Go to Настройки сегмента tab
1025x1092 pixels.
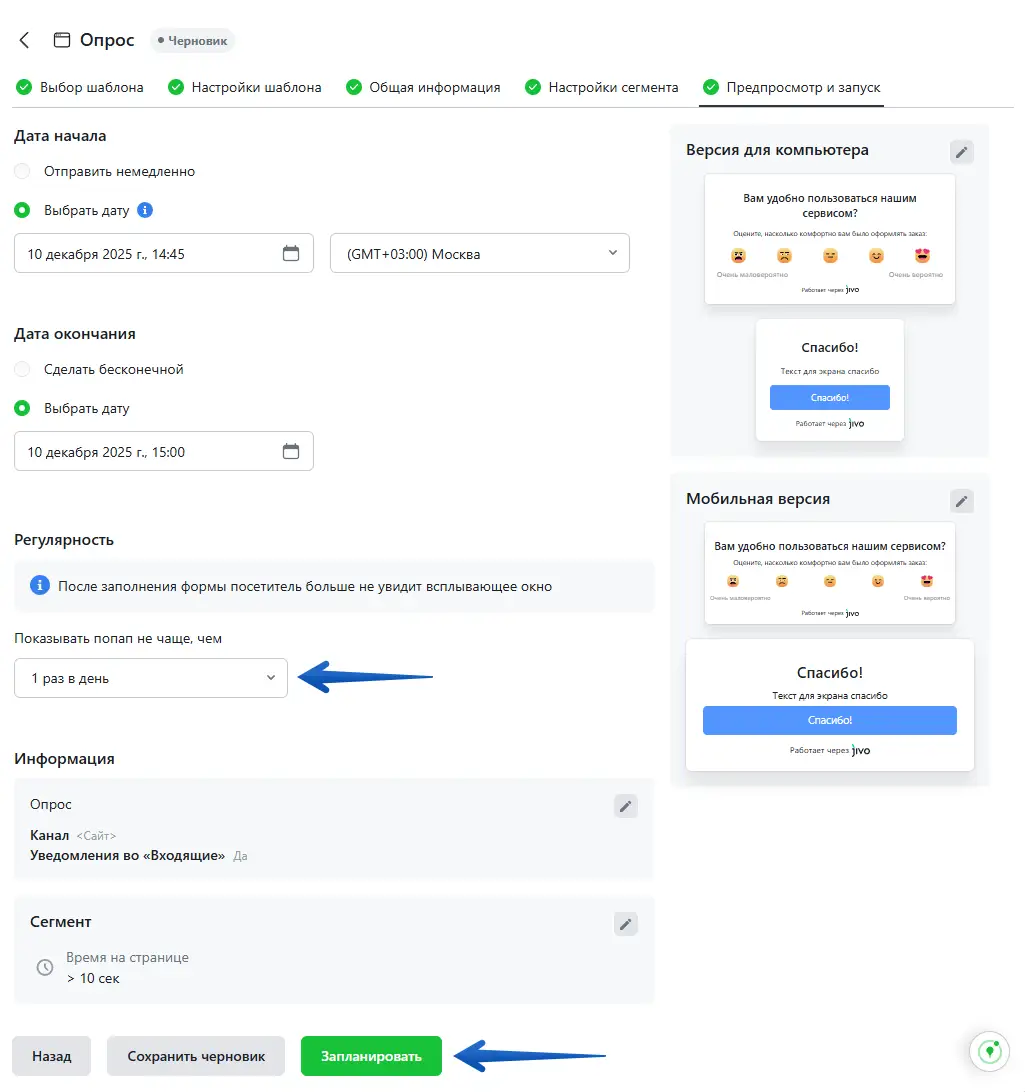602,87
